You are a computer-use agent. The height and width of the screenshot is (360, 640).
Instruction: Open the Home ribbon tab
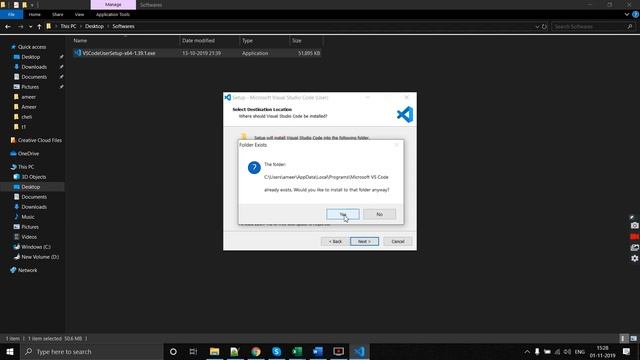(x=35, y=14)
